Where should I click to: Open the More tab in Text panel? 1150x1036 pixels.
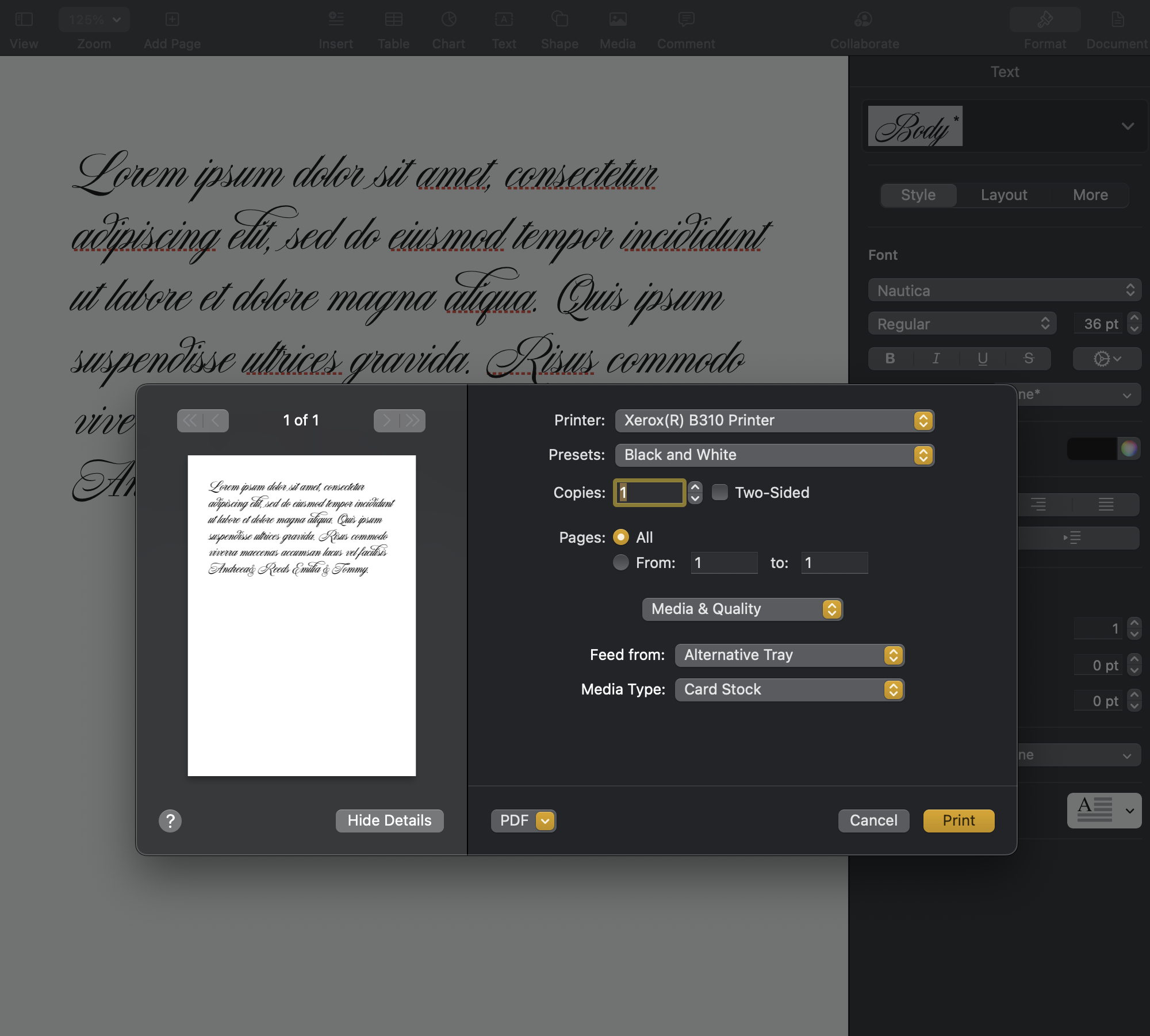1090,195
